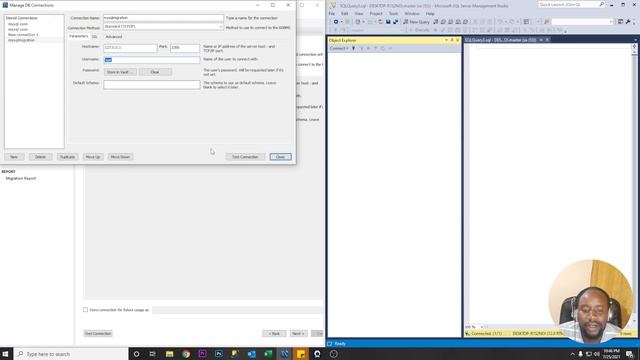The width and height of the screenshot is (640, 360).
Task: Click the taskbar search box
Action: (71, 354)
